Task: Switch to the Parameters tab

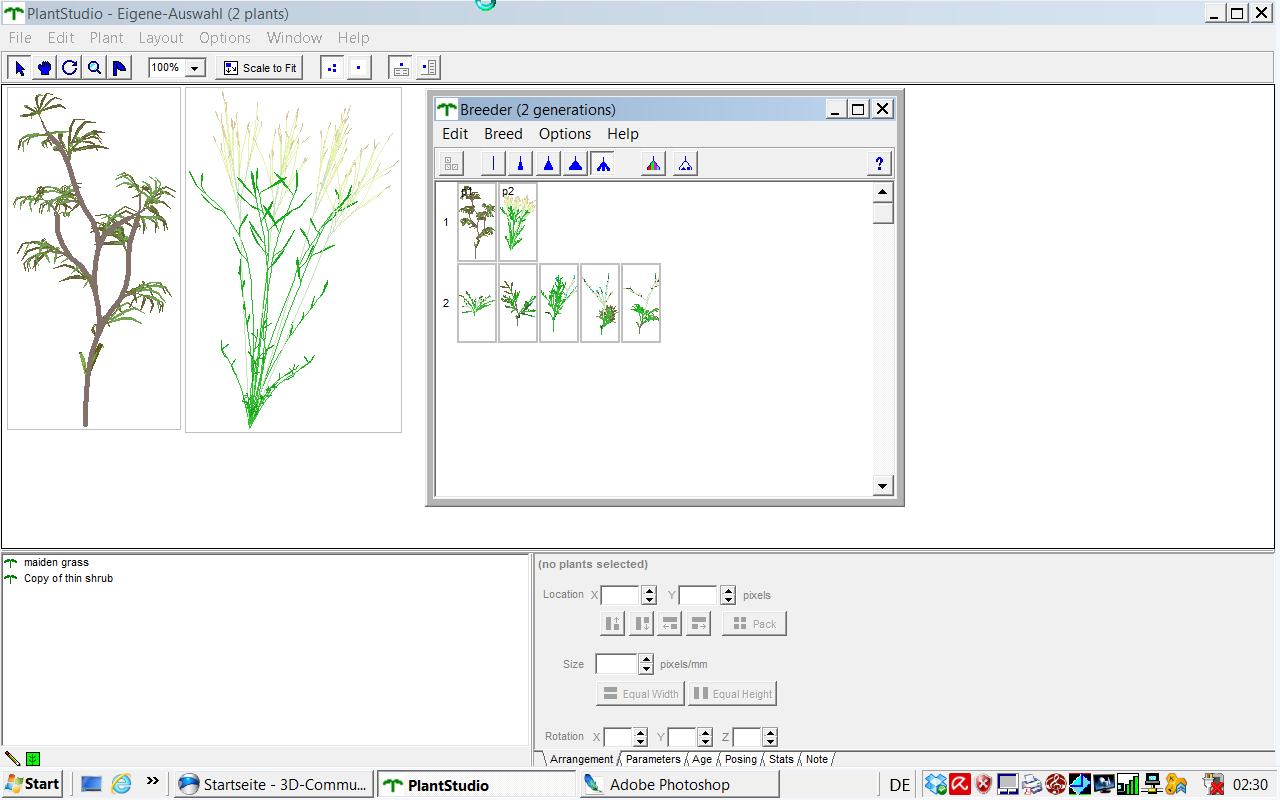Action: (x=653, y=760)
